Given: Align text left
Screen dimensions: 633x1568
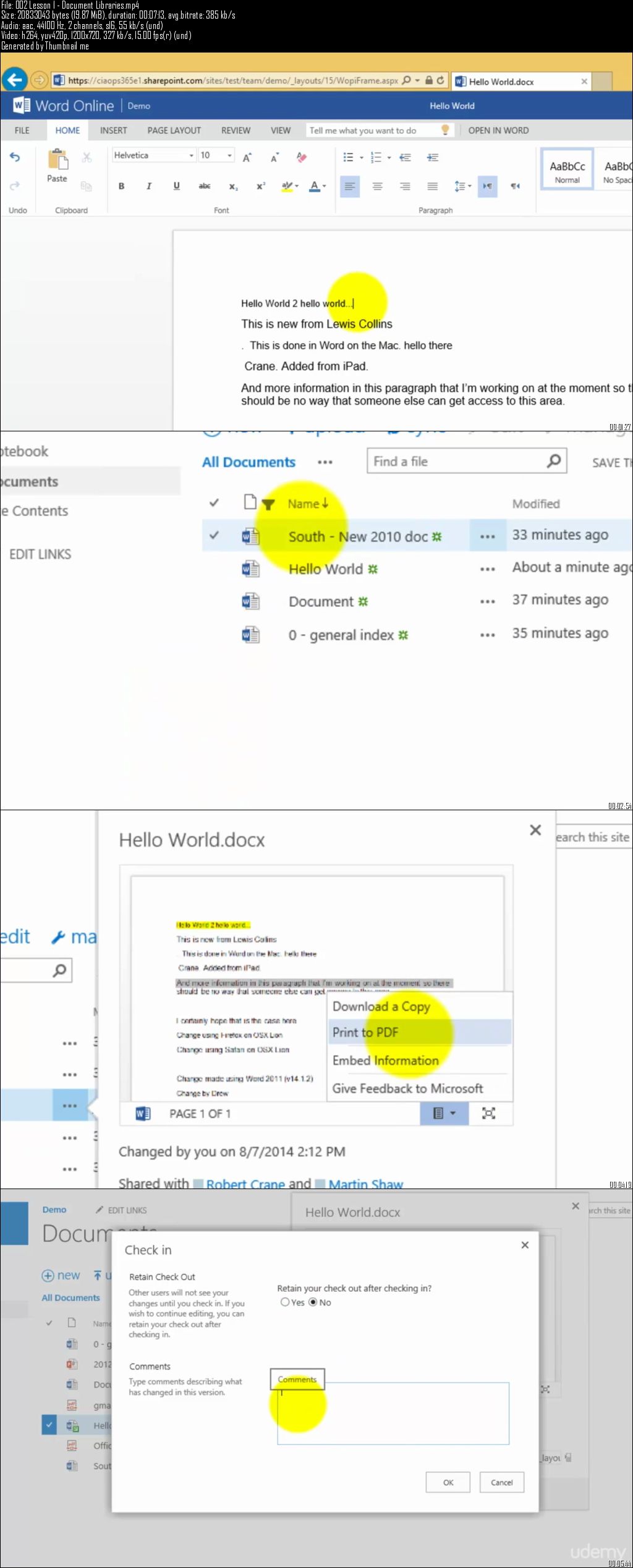Looking at the screenshot, I should pos(350,186).
